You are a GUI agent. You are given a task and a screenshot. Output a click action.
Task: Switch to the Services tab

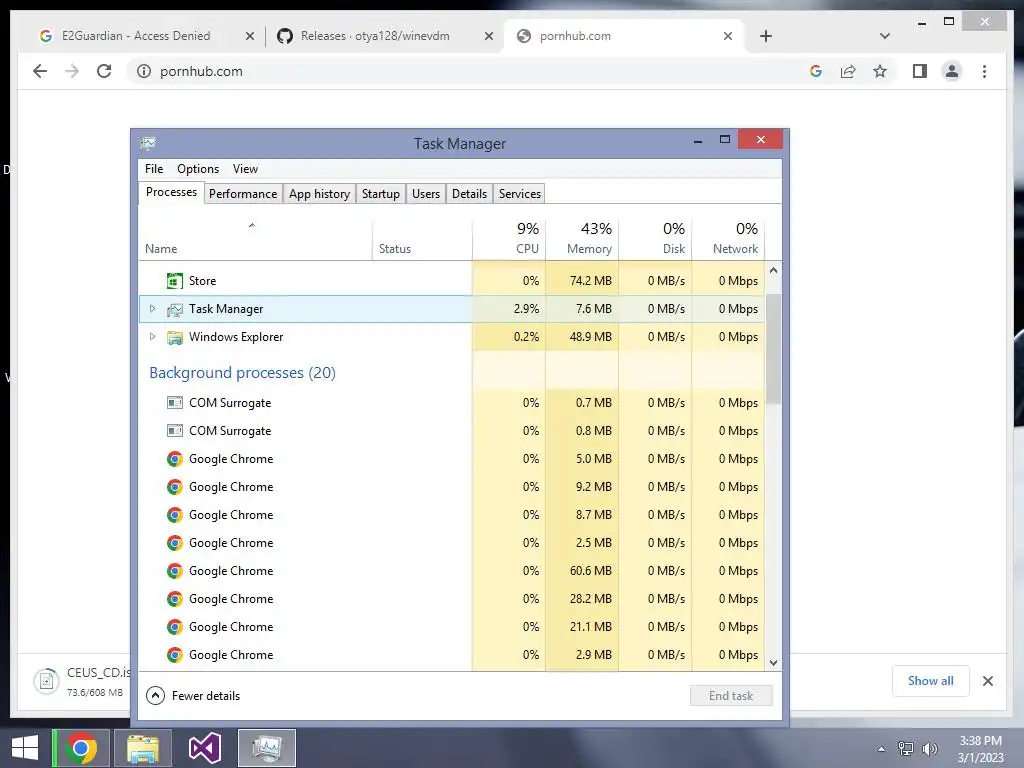[520, 194]
